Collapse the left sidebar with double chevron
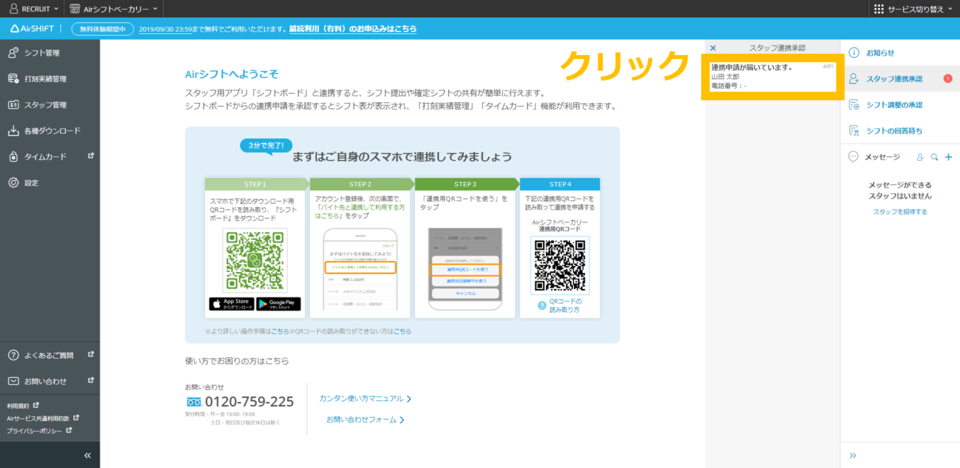This screenshot has width=960, height=468. click(x=87, y=455)
